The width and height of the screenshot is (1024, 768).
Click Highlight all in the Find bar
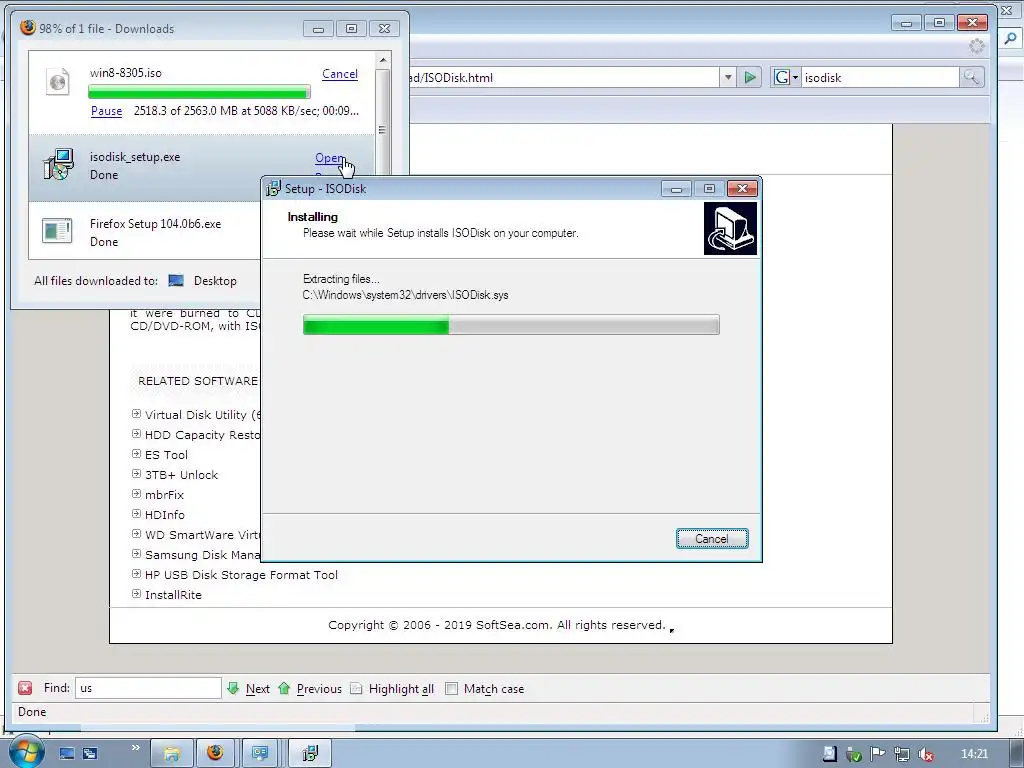click(401, 688)
